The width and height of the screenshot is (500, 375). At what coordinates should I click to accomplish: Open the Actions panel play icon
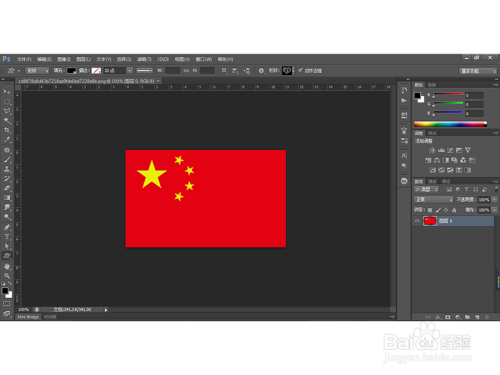point(404,100)
